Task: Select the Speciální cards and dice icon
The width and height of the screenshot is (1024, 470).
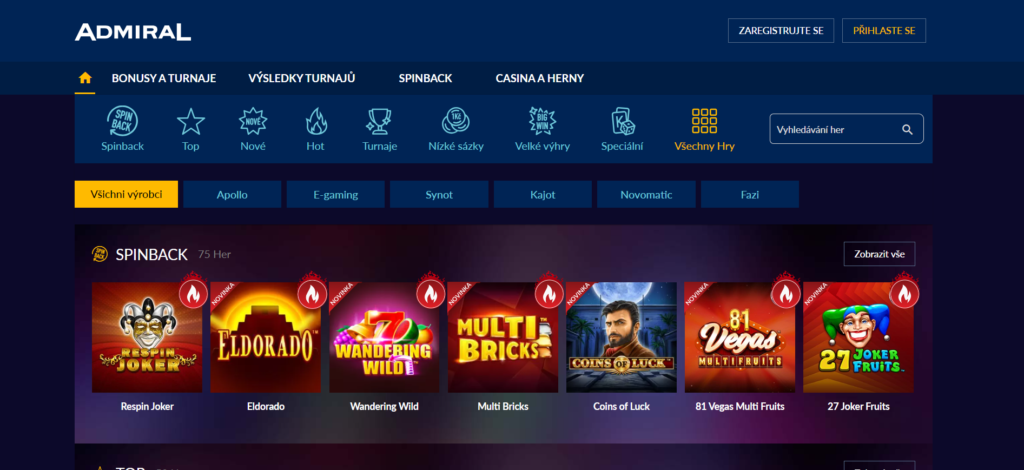Action: pyautogui.click(x=622, y=121)
